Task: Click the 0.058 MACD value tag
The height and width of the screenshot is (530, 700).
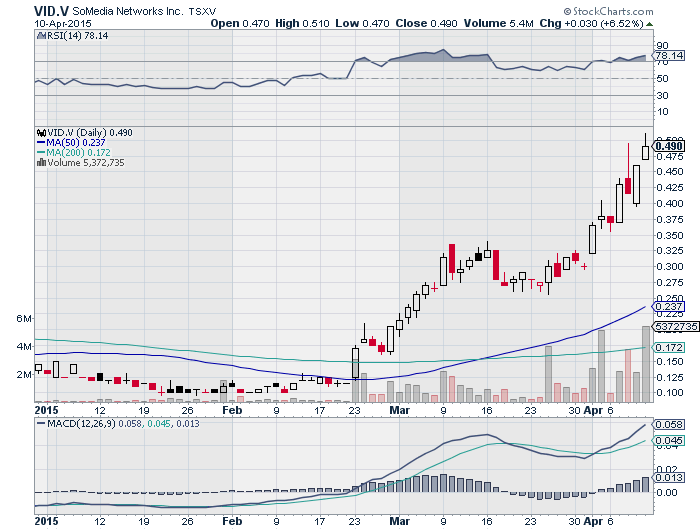Action: coord(667,425)
